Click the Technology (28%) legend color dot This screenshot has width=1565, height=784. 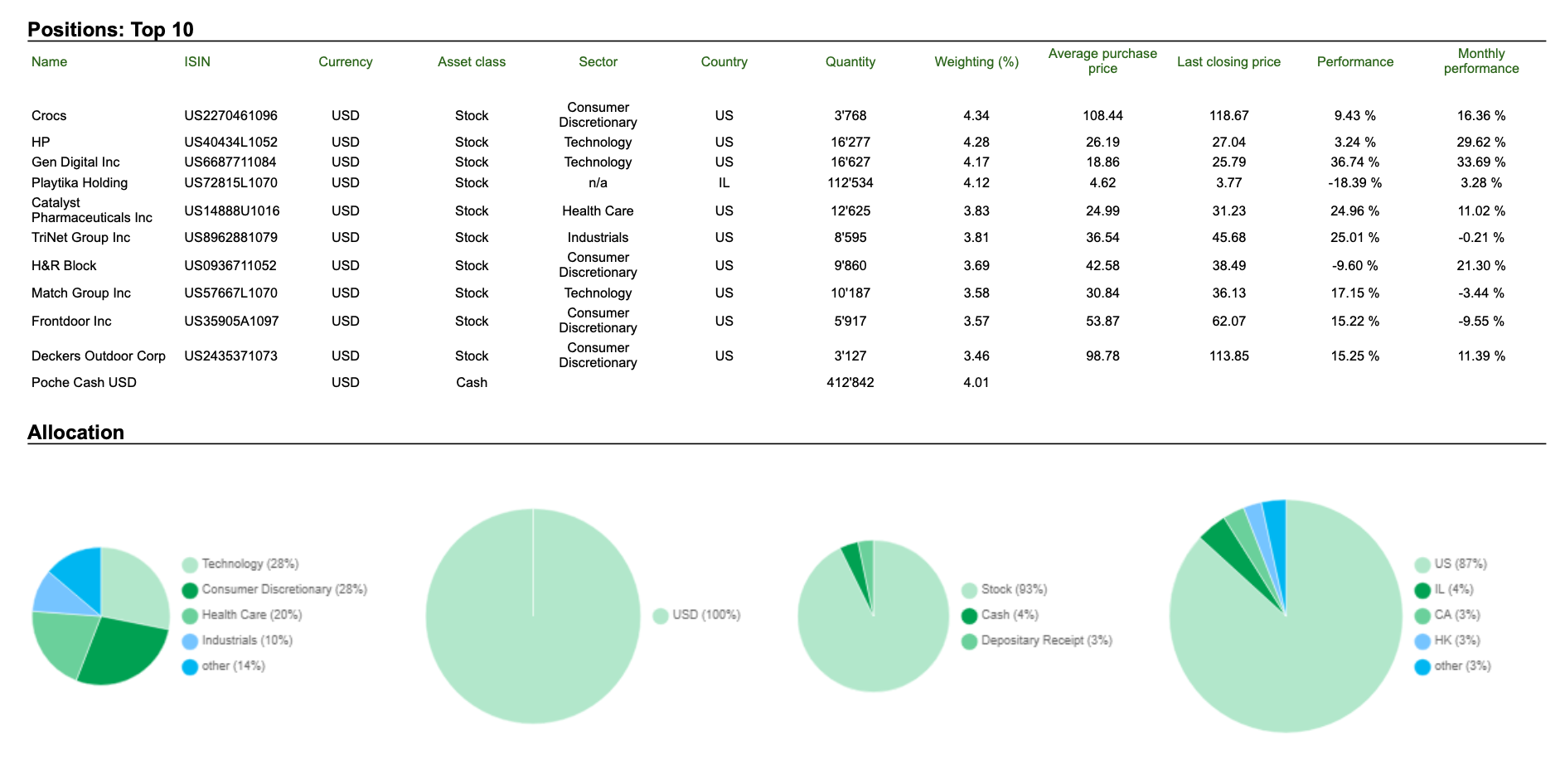pyautogui.click(x=190, y=565)
